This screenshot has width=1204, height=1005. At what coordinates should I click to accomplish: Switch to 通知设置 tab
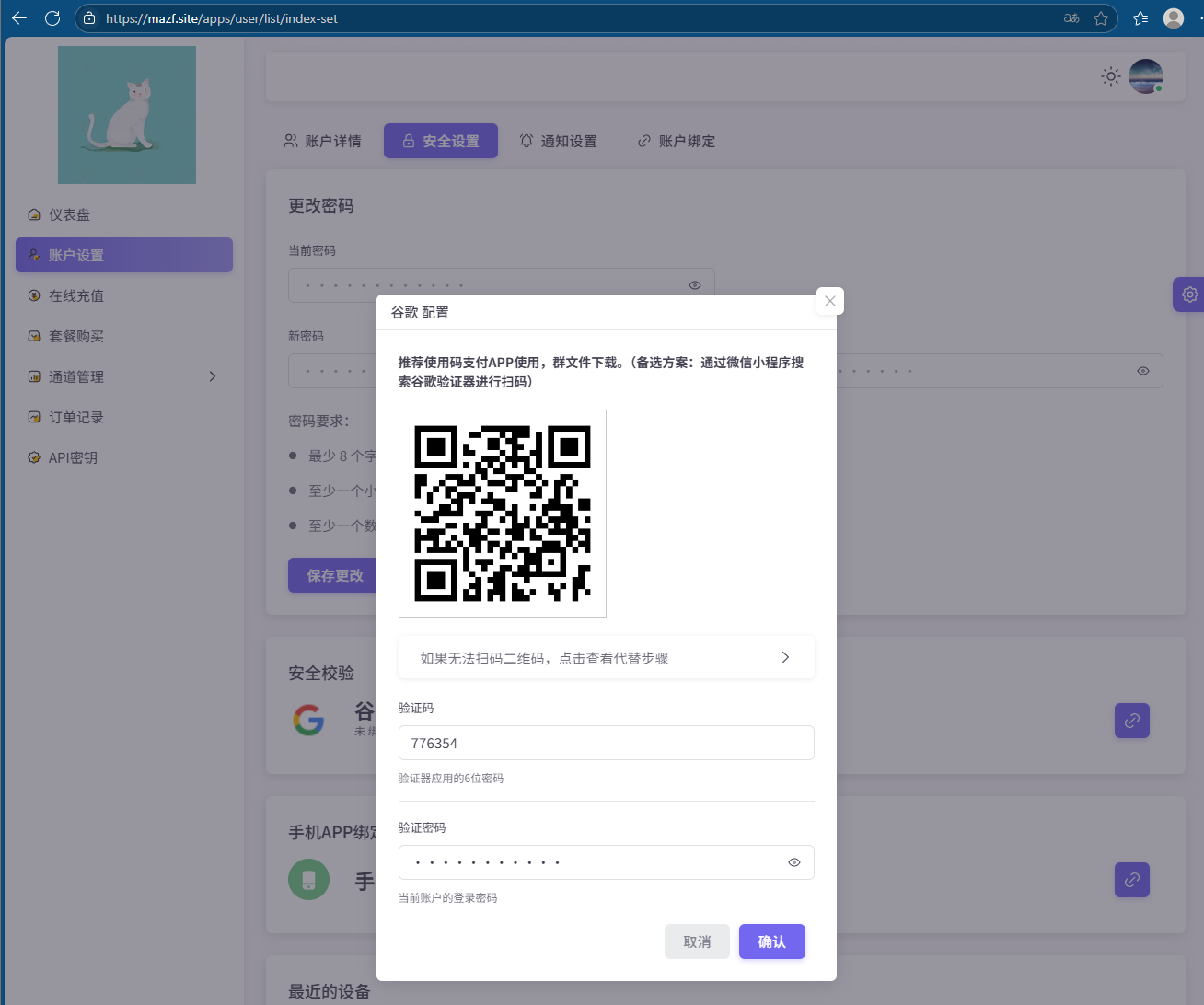(558, 141)
